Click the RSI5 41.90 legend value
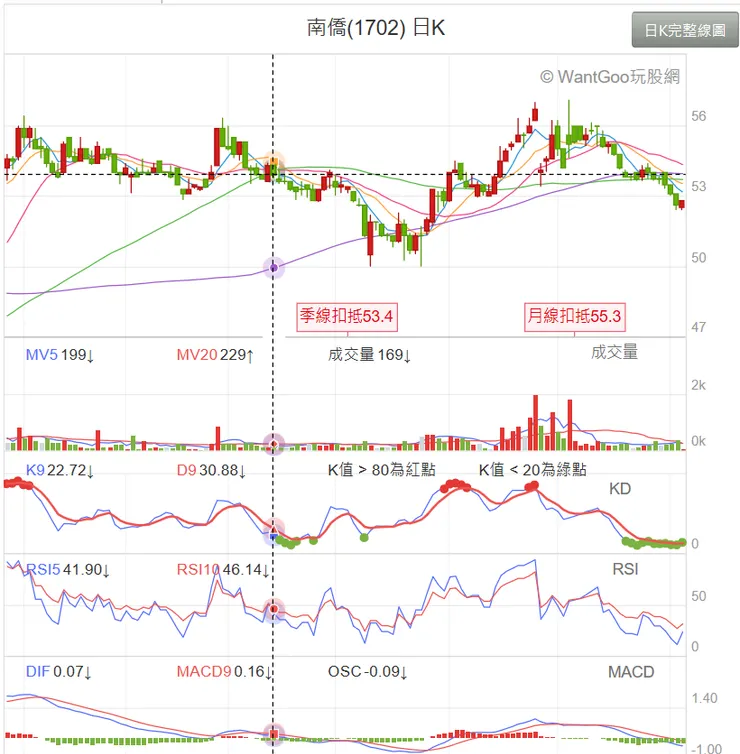Image resolution: width=740 pixels, height=754 pixels. click(66, 570)
